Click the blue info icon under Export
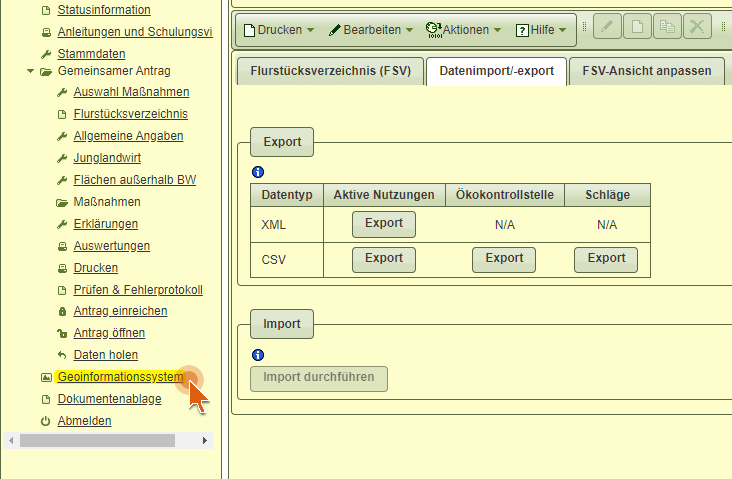 pyautogui.click(x=257, y=172)
